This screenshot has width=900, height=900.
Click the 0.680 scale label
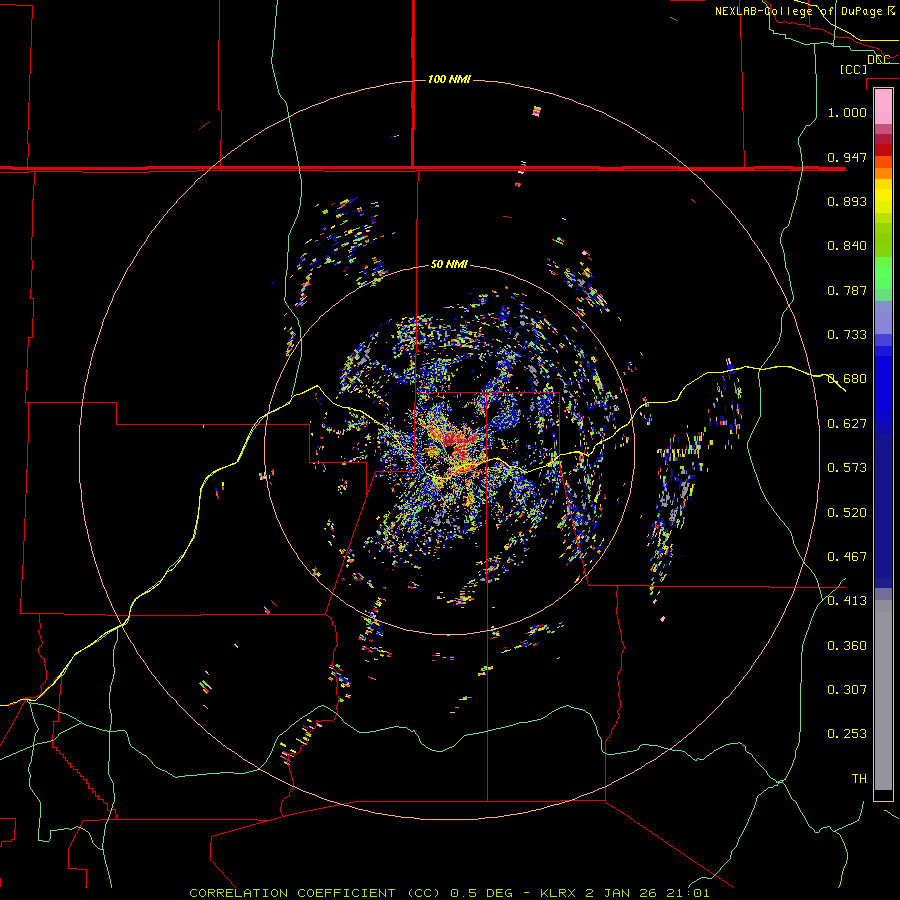pos(847,379)
